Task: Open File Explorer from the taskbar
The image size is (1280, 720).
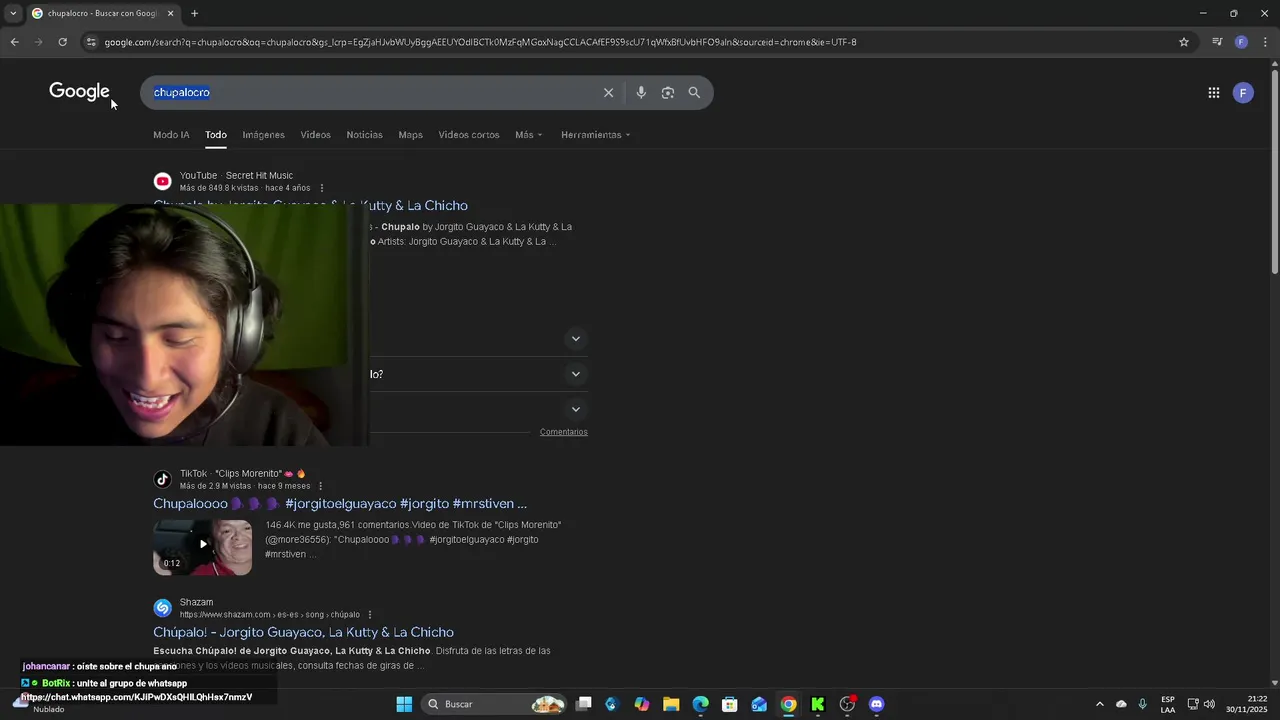Action: (671, 704)
